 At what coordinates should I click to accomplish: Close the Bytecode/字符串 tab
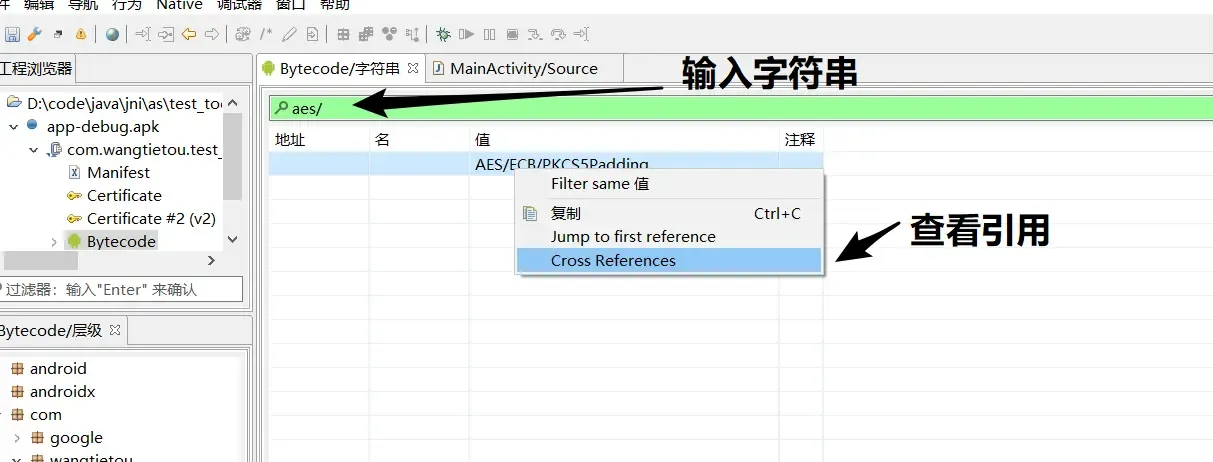coord(413,69)
